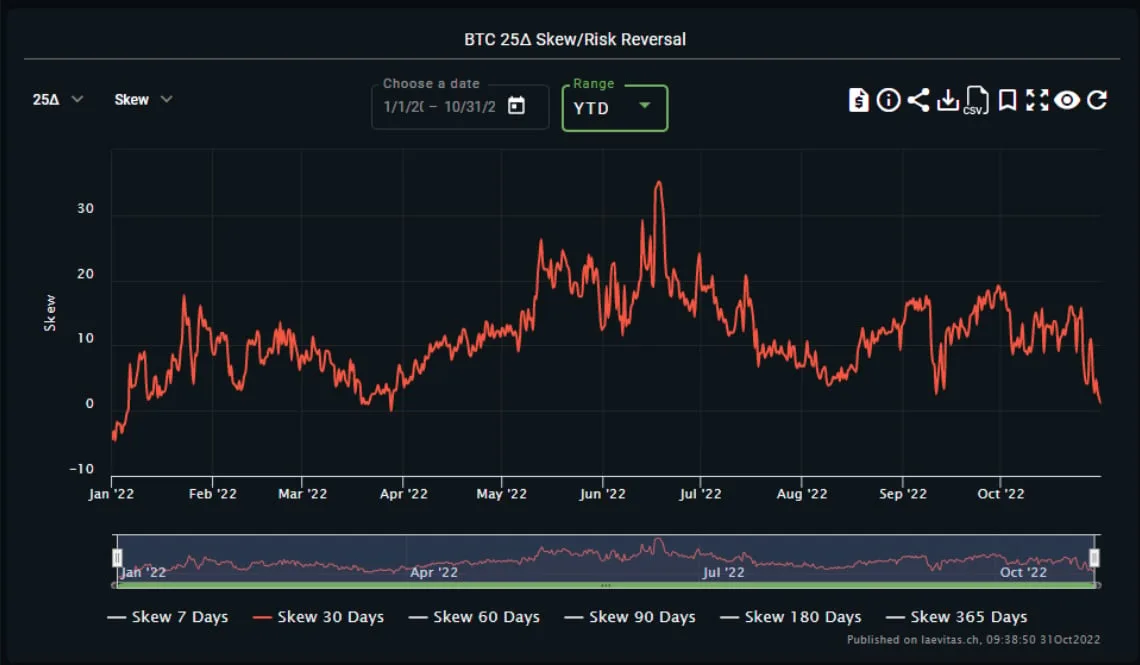Click the Sep '22 x-axis label

click(902, 494)
